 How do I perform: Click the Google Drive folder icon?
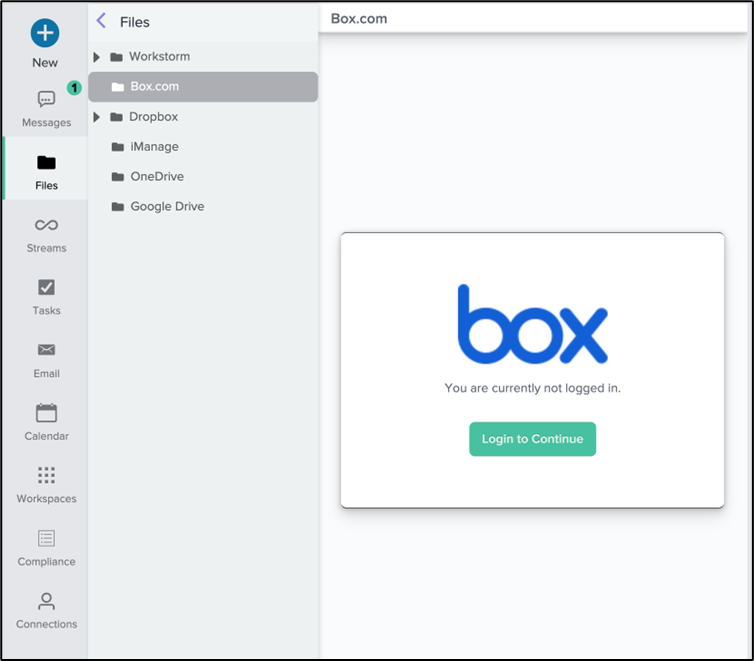118,207
